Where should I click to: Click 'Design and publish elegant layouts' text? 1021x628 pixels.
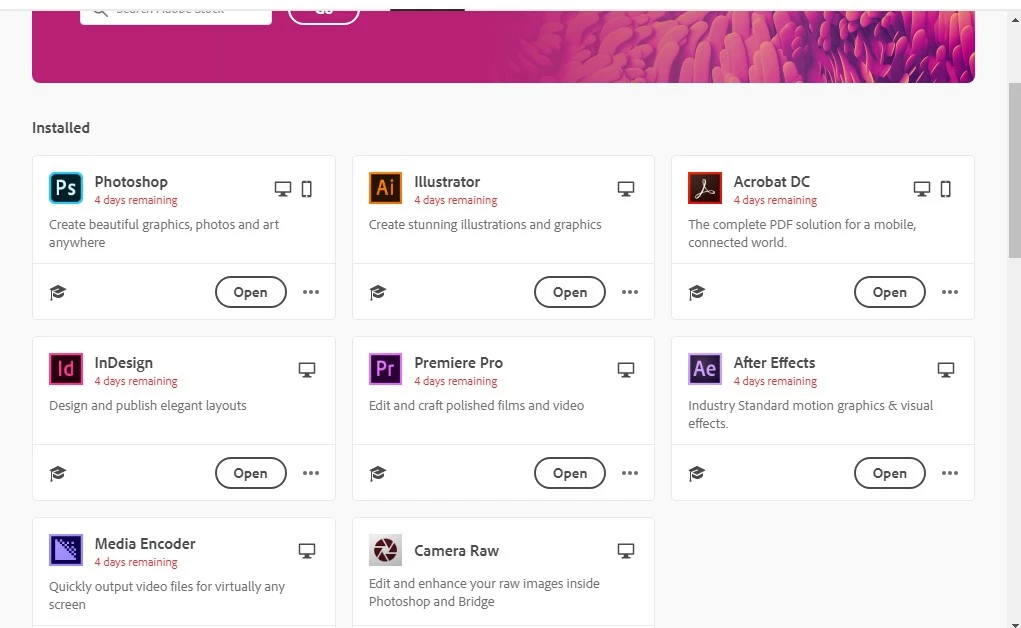coord(148,406)
